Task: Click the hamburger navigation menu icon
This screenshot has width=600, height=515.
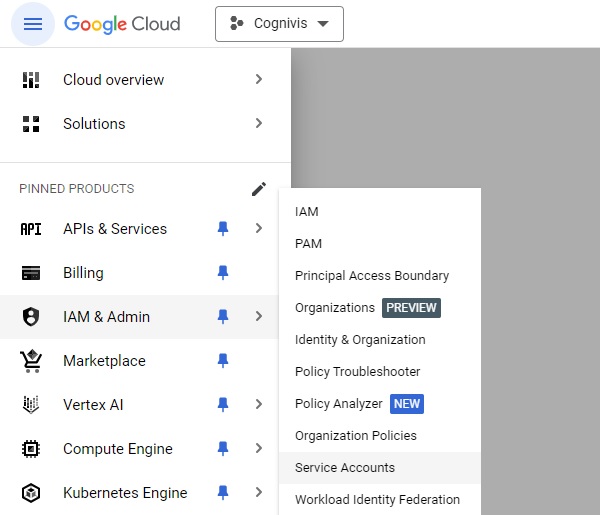Action: pyautogui.click(x=33, y=24)
